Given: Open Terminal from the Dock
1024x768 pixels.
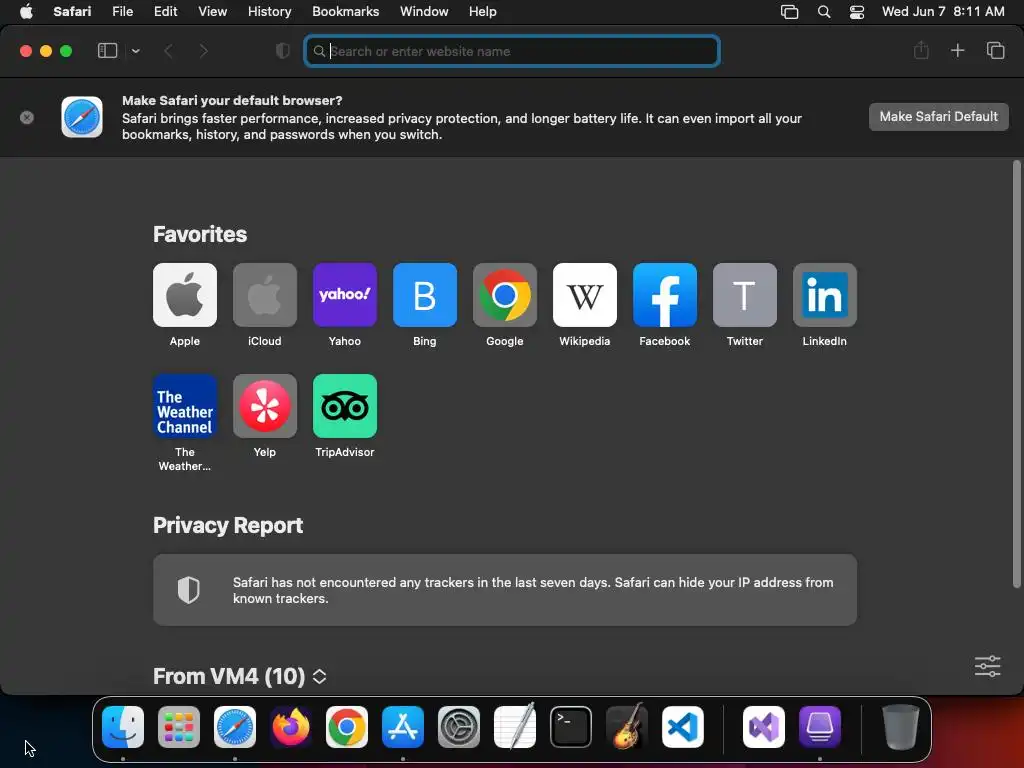Looking at the screenshot, I should coord(571,726).
